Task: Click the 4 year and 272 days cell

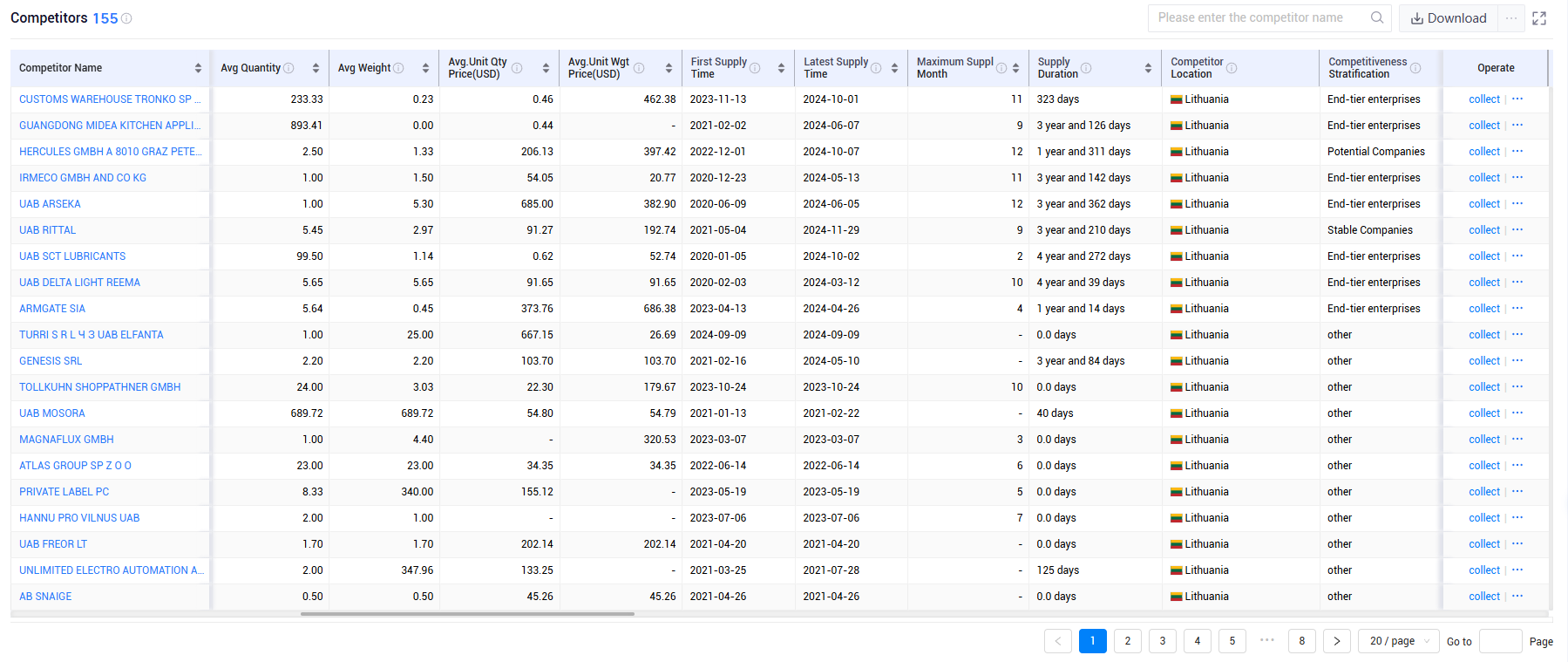Action: 1083,256
